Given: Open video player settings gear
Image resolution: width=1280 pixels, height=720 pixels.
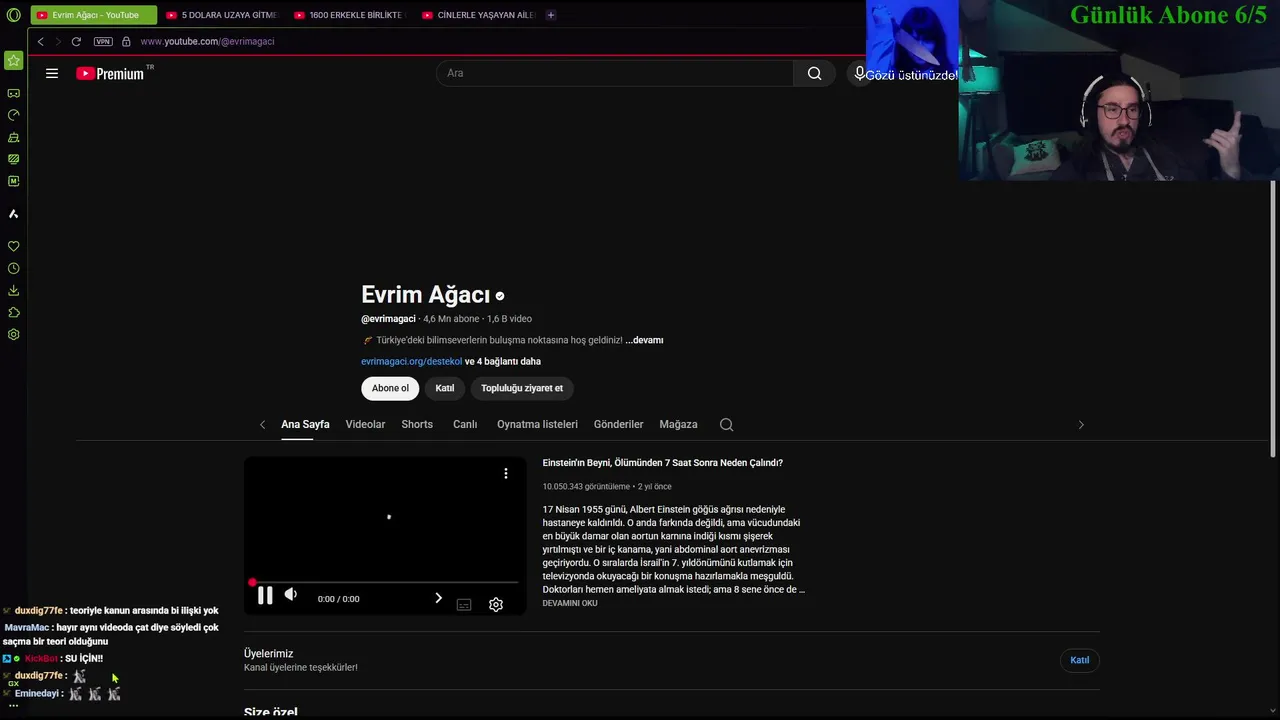Looking at the screenshot, I should tap(496, 605).
